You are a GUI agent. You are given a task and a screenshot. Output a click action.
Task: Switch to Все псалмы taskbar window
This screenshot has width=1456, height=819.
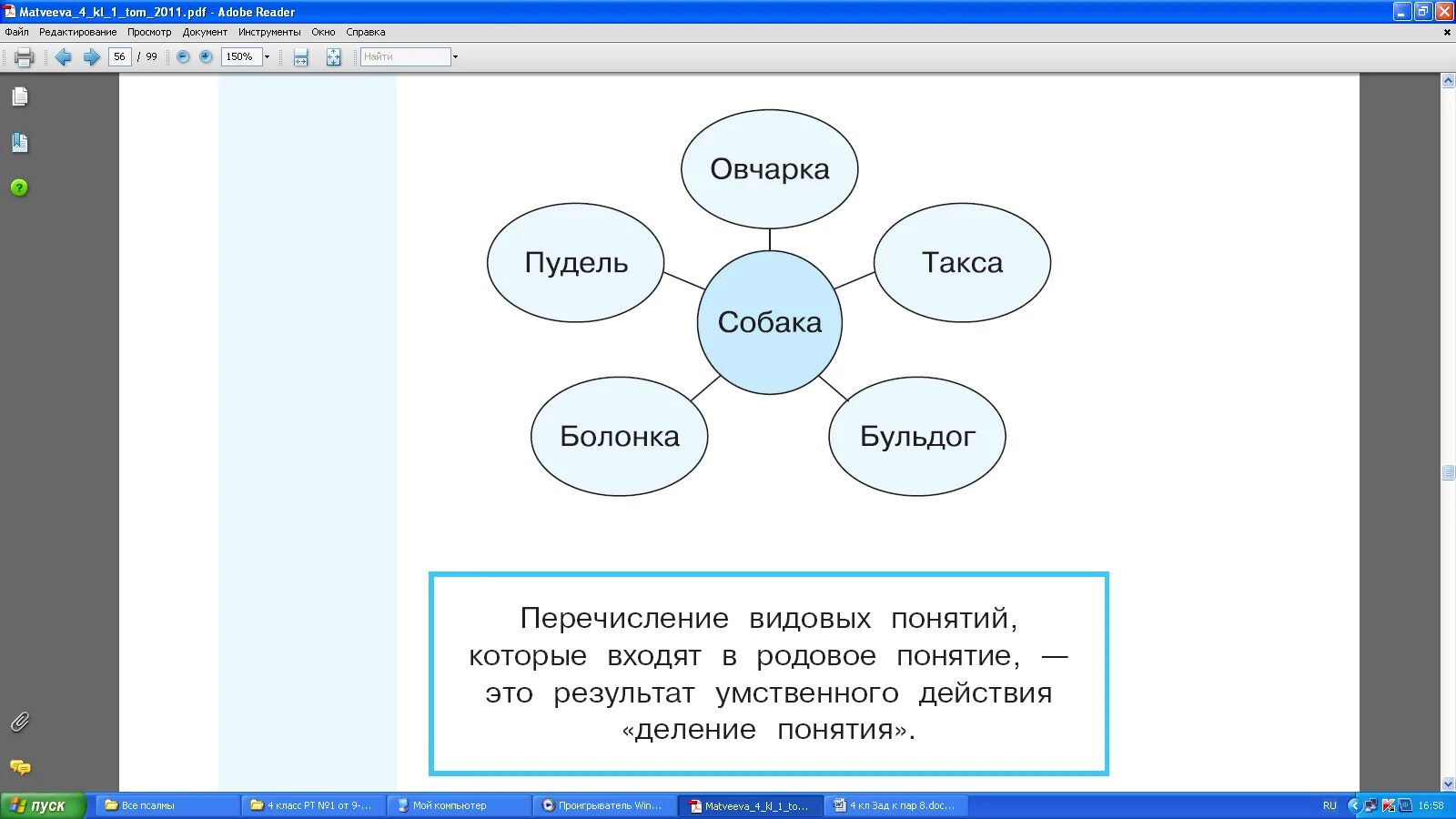[x=167, y=805]
